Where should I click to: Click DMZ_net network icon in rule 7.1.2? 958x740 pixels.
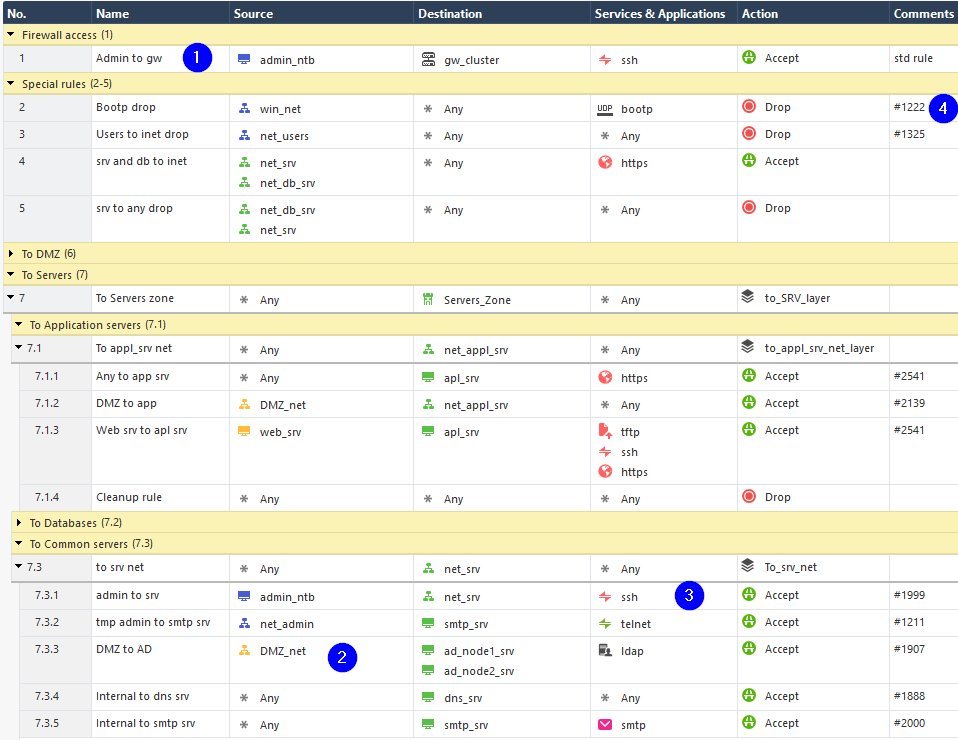[x=244, y=404]
